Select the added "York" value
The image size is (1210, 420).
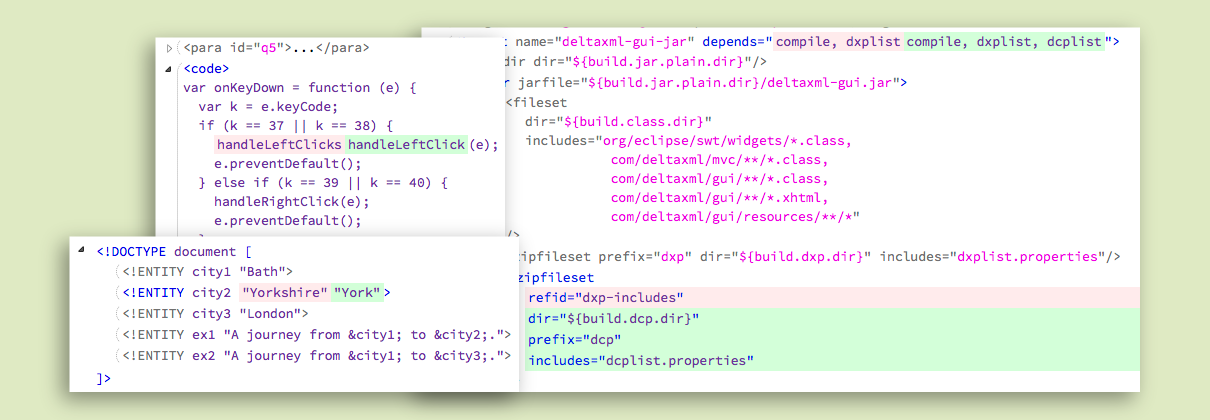pos(357,292)
